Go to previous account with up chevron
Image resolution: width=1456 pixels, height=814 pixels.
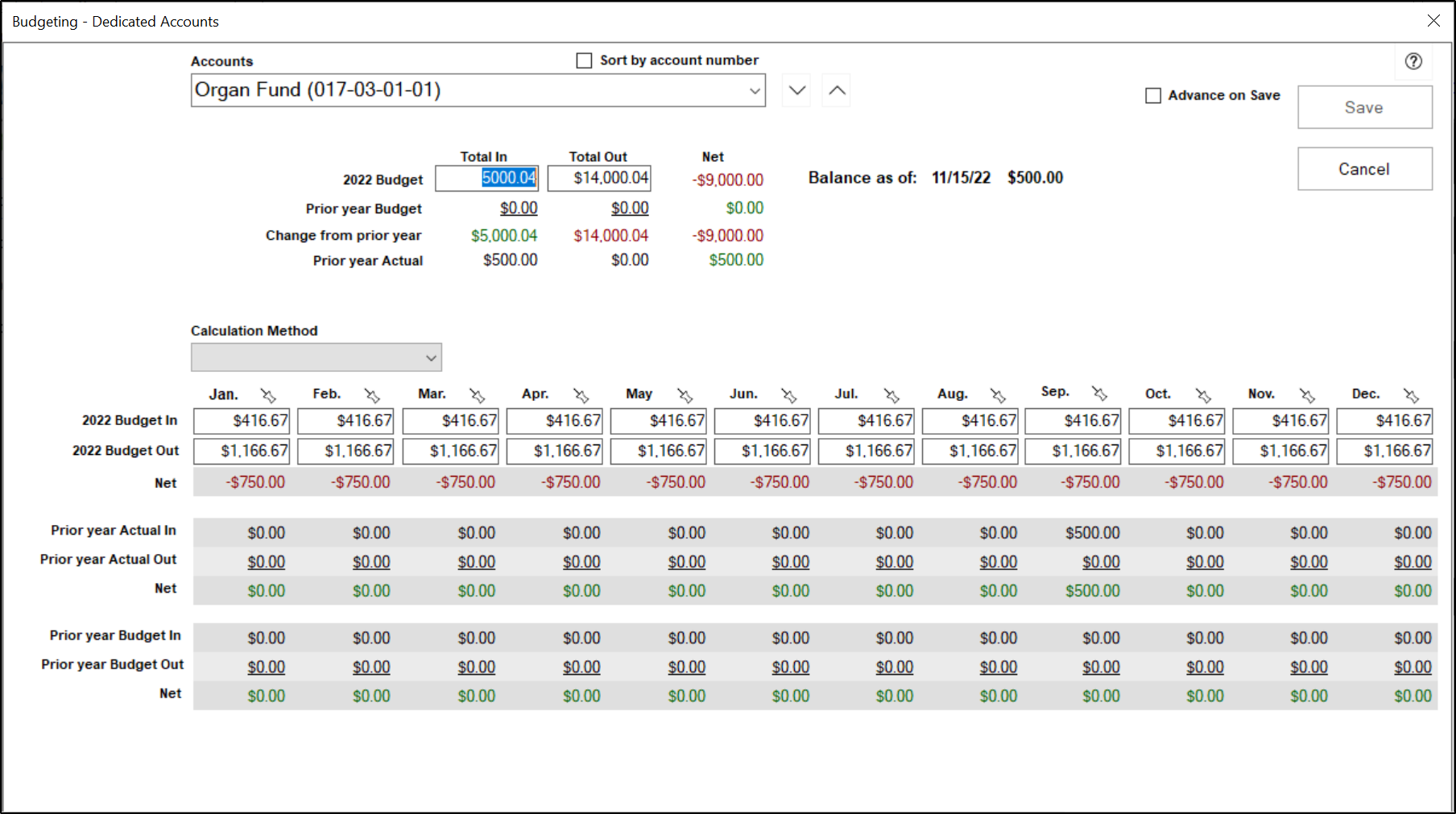(x=837, y=90)
